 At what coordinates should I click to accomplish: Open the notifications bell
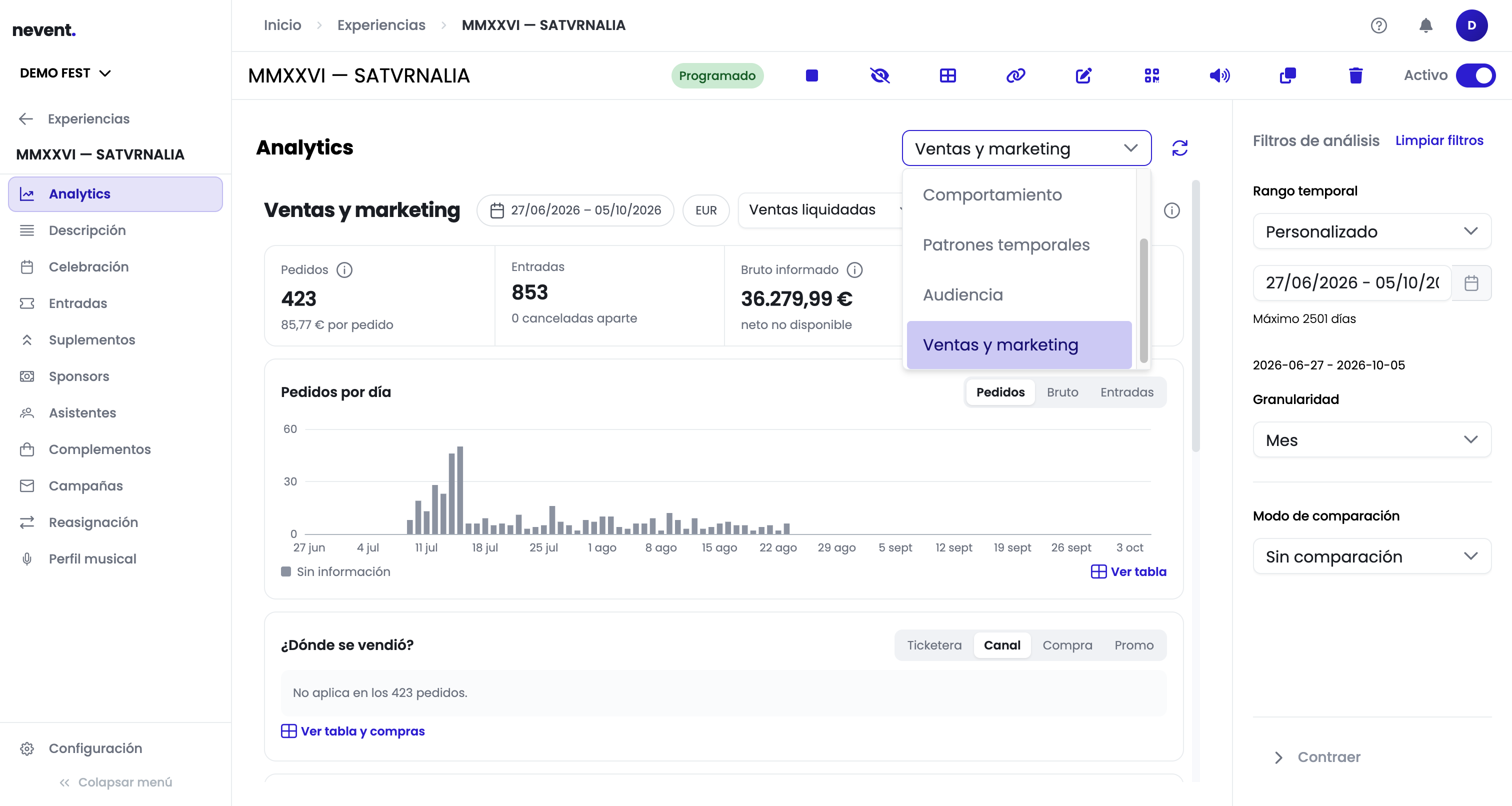(1425, 25)
